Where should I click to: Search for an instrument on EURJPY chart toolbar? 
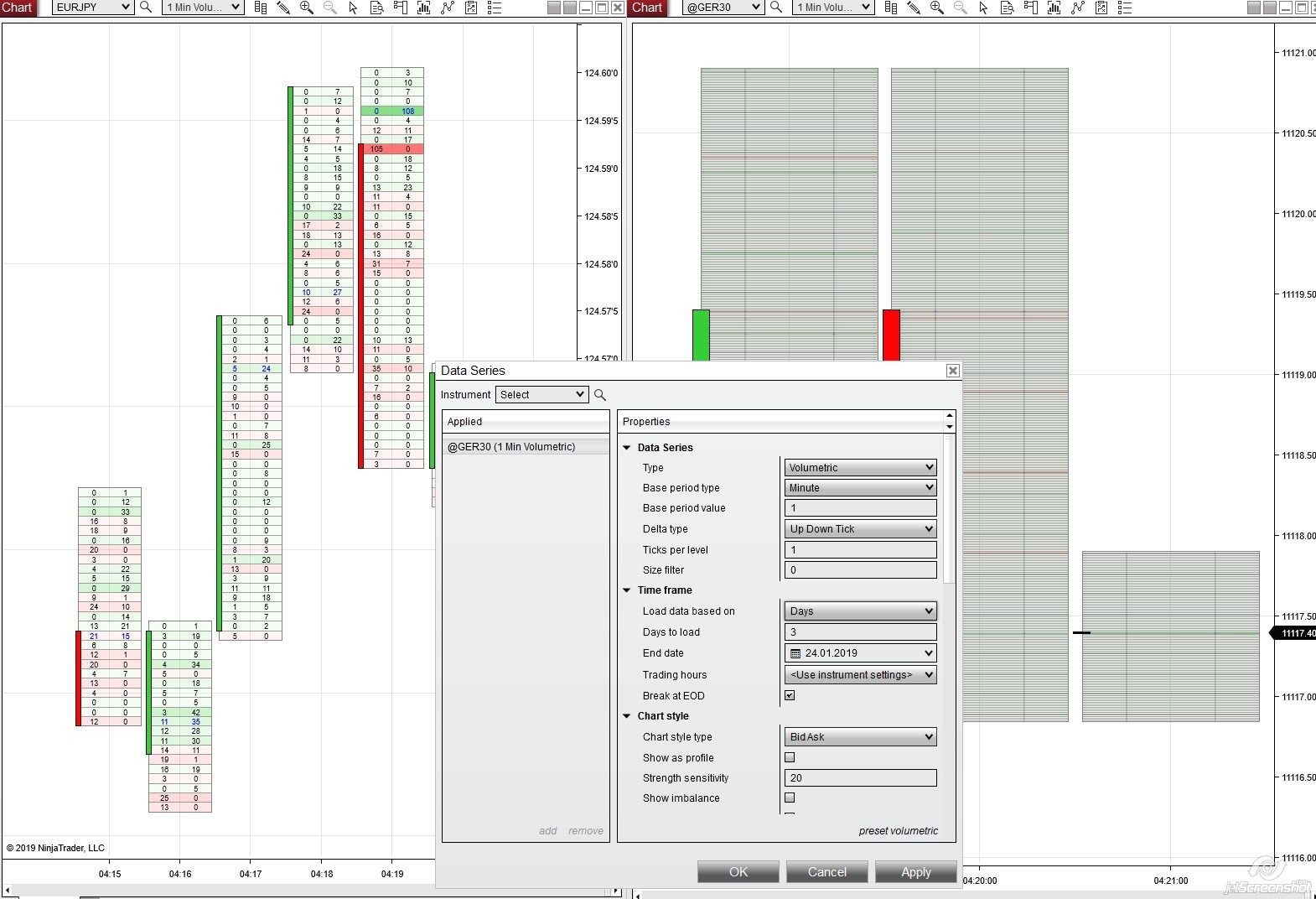tap(146, 8)
